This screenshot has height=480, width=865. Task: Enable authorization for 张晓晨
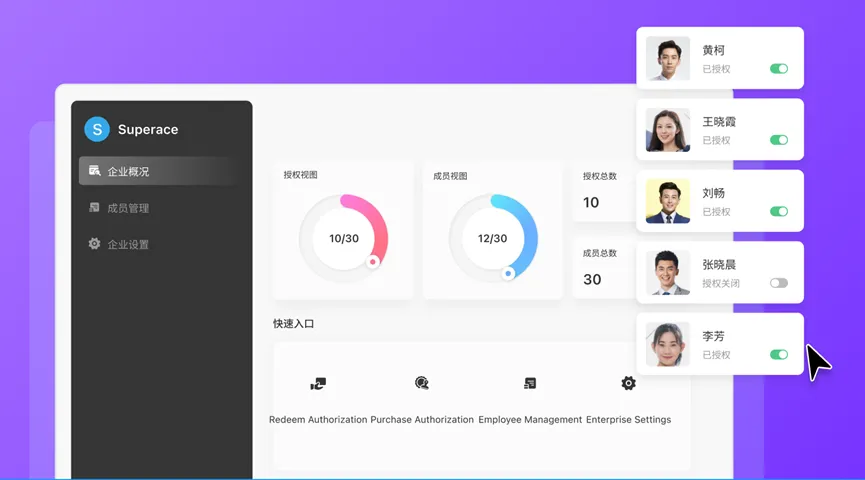coord(779,283)
